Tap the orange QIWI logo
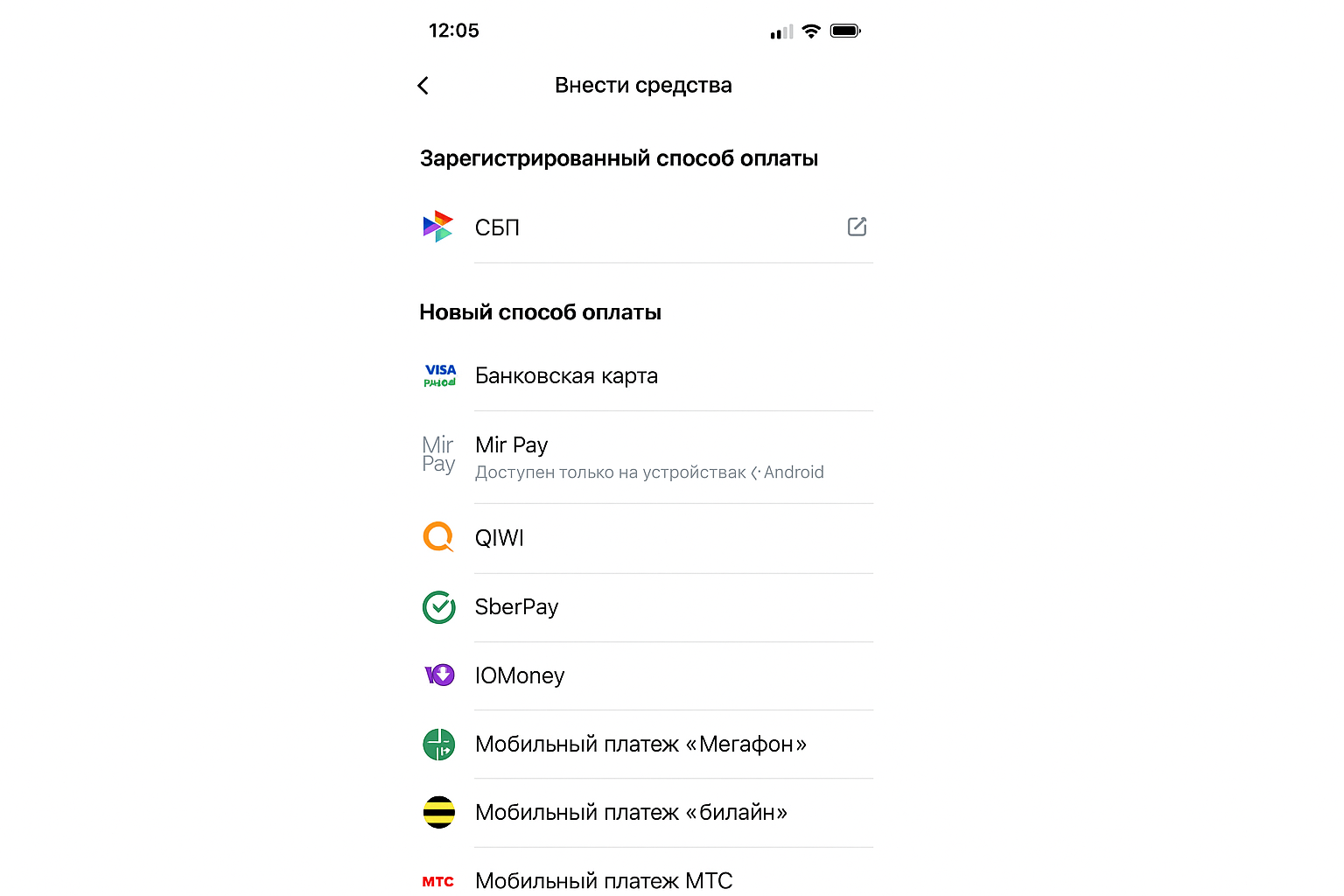Image resolution: width=1344 pixels, height=896 pixels. click(438, 537)
